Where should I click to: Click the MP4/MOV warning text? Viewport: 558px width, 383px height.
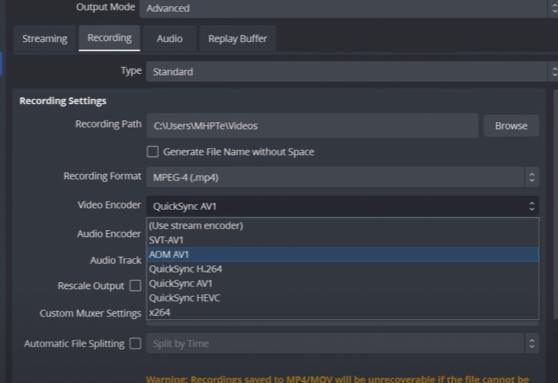(337, 379)
